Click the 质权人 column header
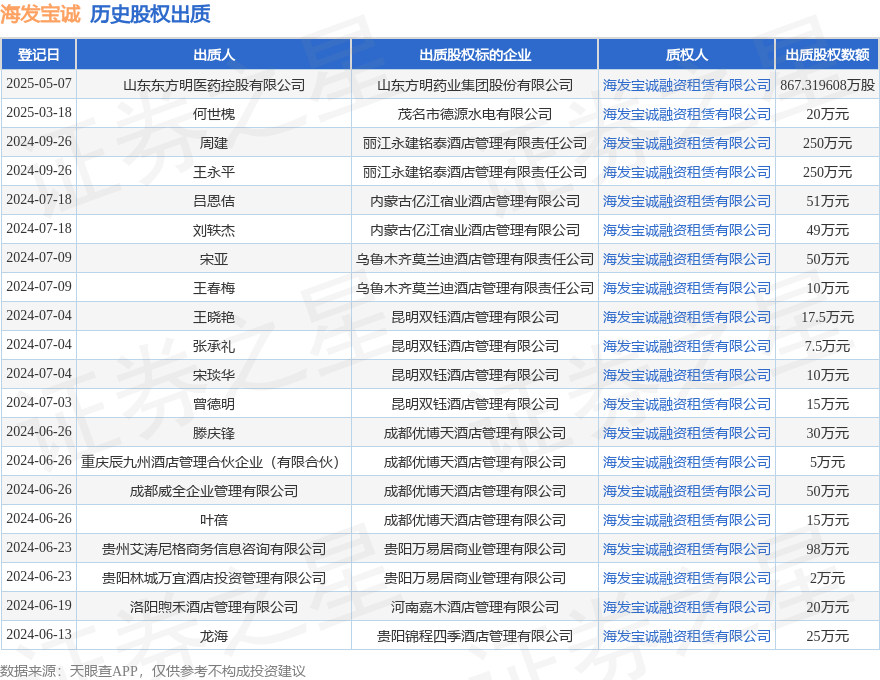Image resolution: width=880 pixels, height=680 pixels. 686,54
